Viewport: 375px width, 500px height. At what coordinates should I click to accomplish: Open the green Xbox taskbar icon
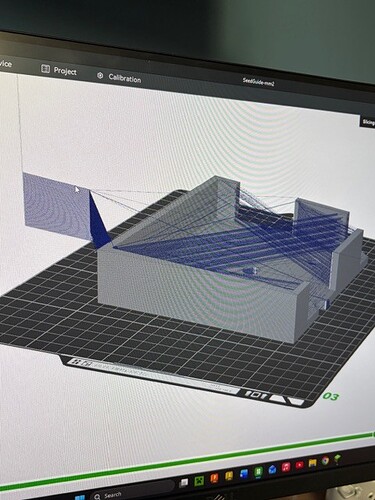point(258,472)
